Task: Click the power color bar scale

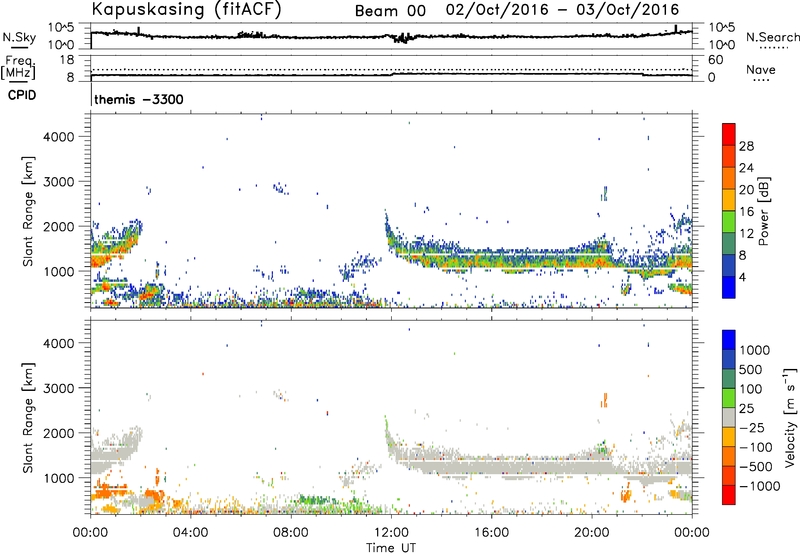Action: [729, 211]
